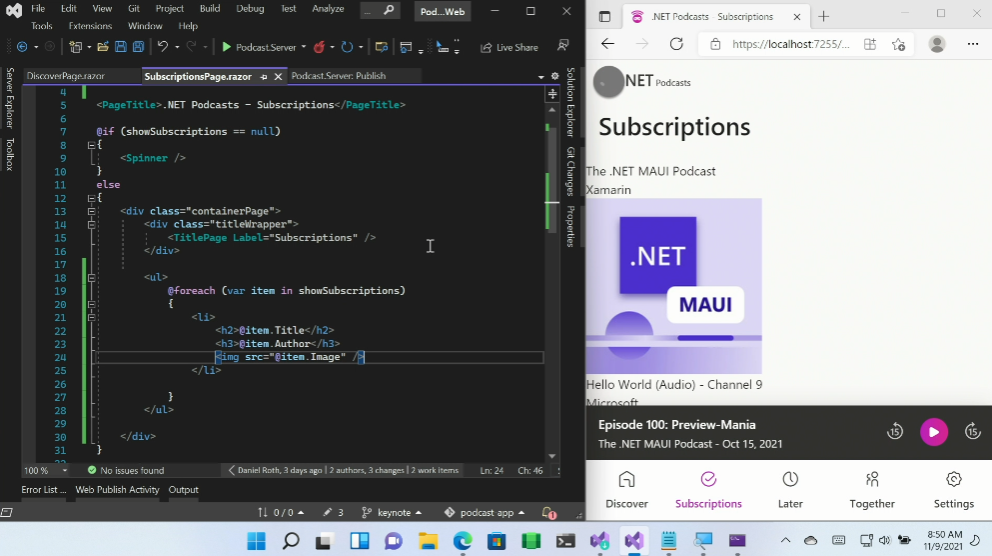Image resolution: width=992 pixels, height=556 pixels.
Task: Collapse the ul element at line 18
Action: coord(91,278)
